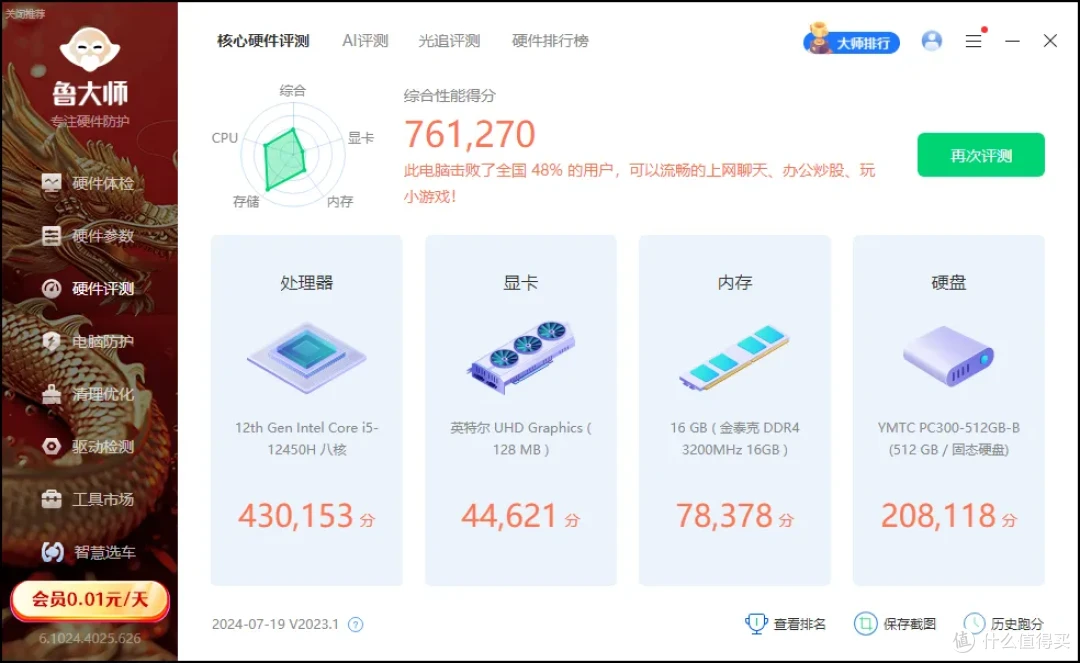Click the 硬件参数 list icon

click(52, 236)
